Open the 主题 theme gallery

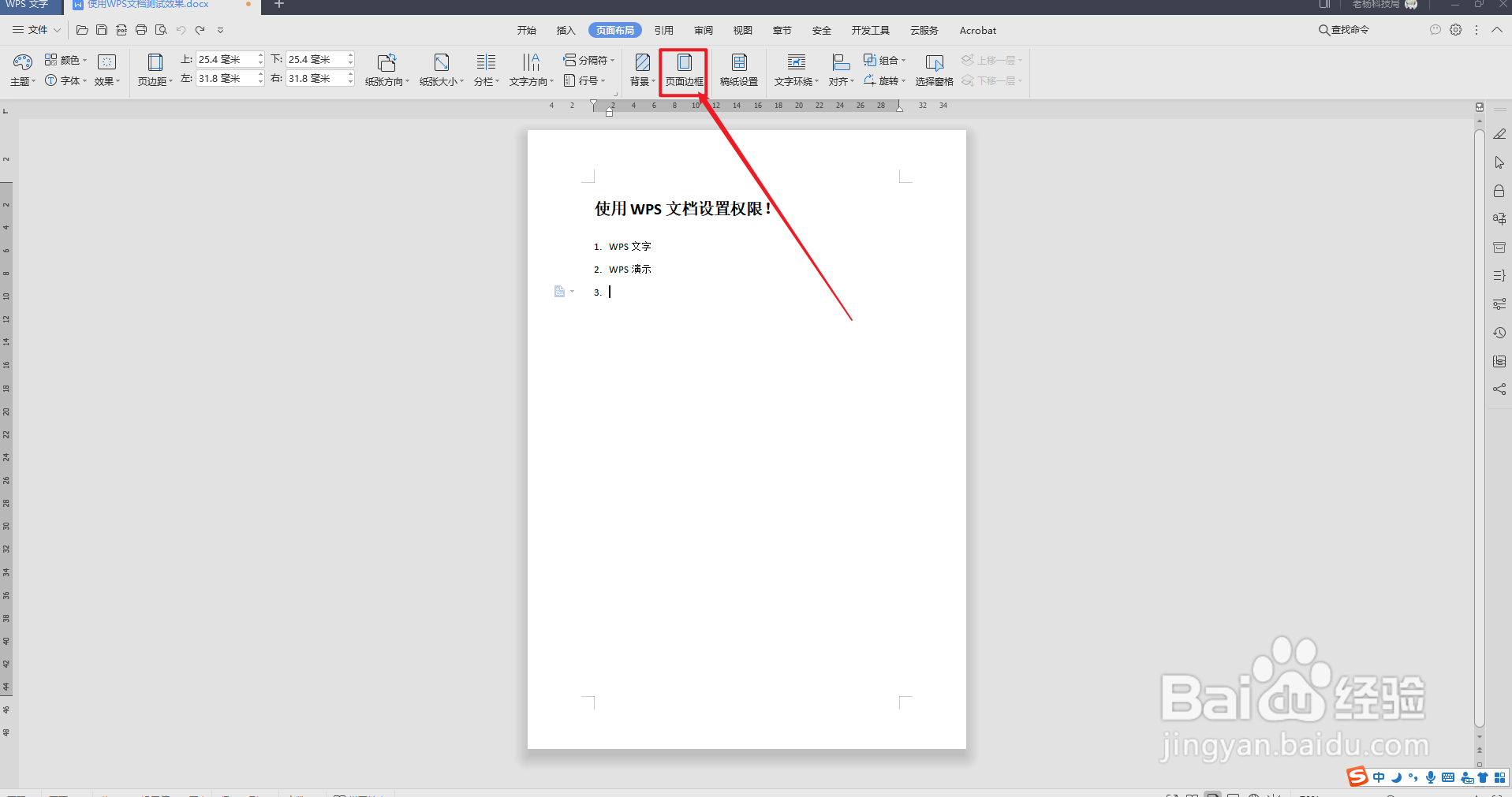coord(23,70)
